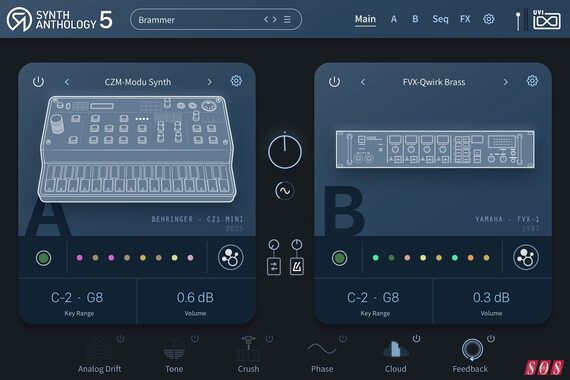Toggle power icon above metronome icon
Image resolution: width=570 pixels, height=380 pixels.
click(297, 244)
